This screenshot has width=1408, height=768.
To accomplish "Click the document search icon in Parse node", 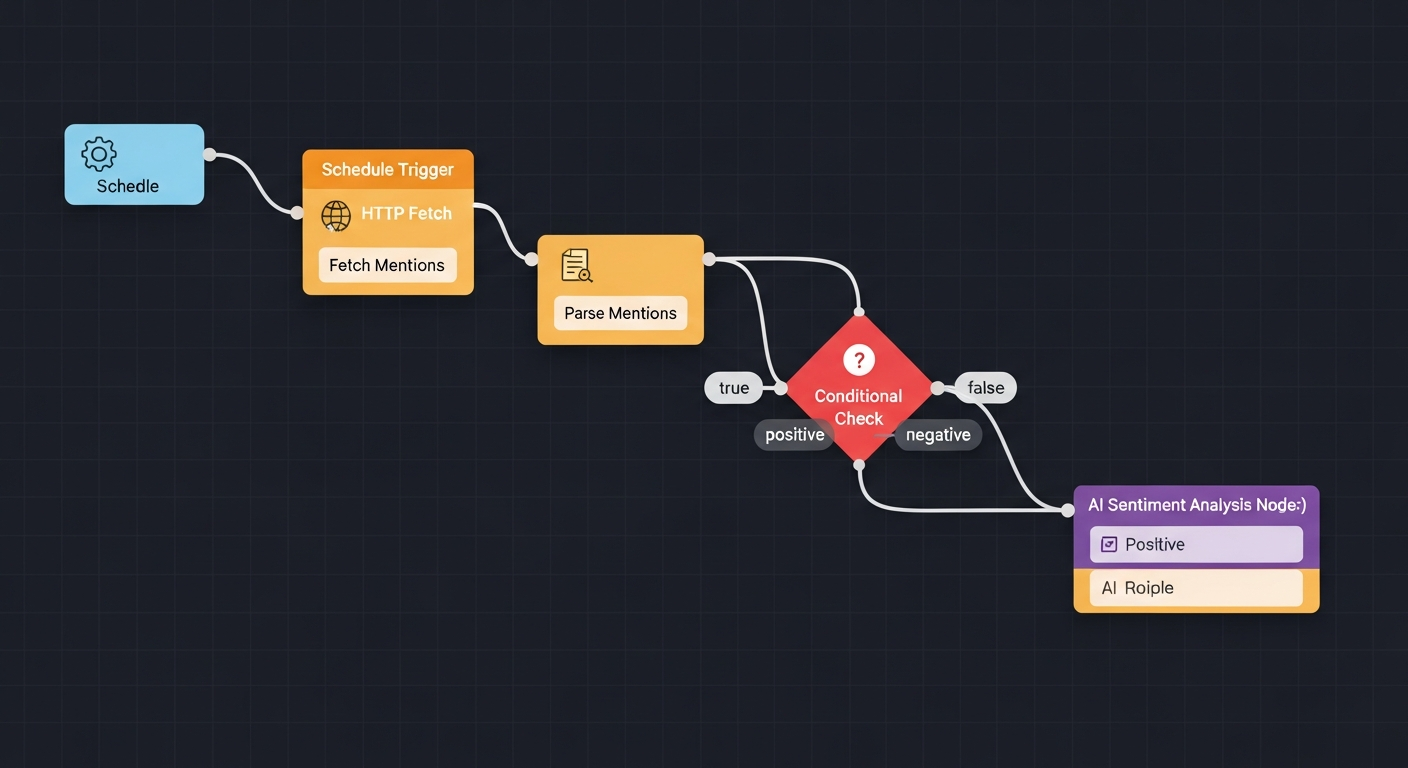I will [x=577, y=265].
